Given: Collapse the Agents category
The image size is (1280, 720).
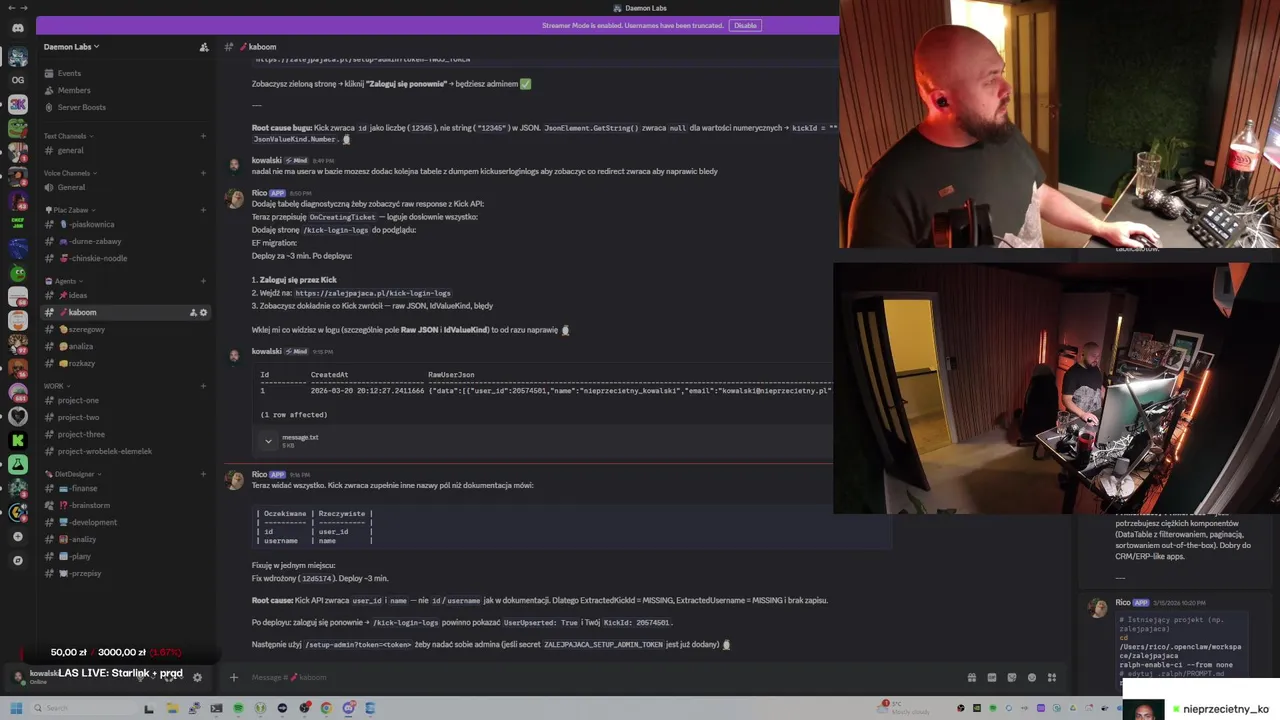Looking at the screenshot, I should (x=64, y=281).
